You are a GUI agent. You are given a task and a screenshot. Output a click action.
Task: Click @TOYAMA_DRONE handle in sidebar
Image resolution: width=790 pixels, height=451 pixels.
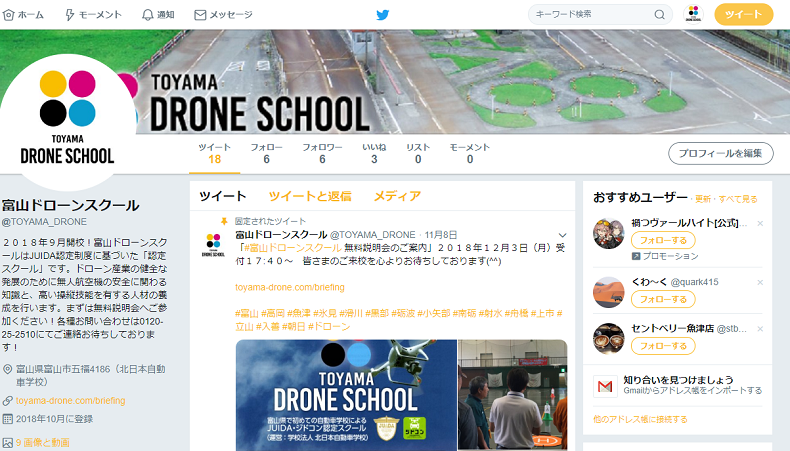(44, 222)
